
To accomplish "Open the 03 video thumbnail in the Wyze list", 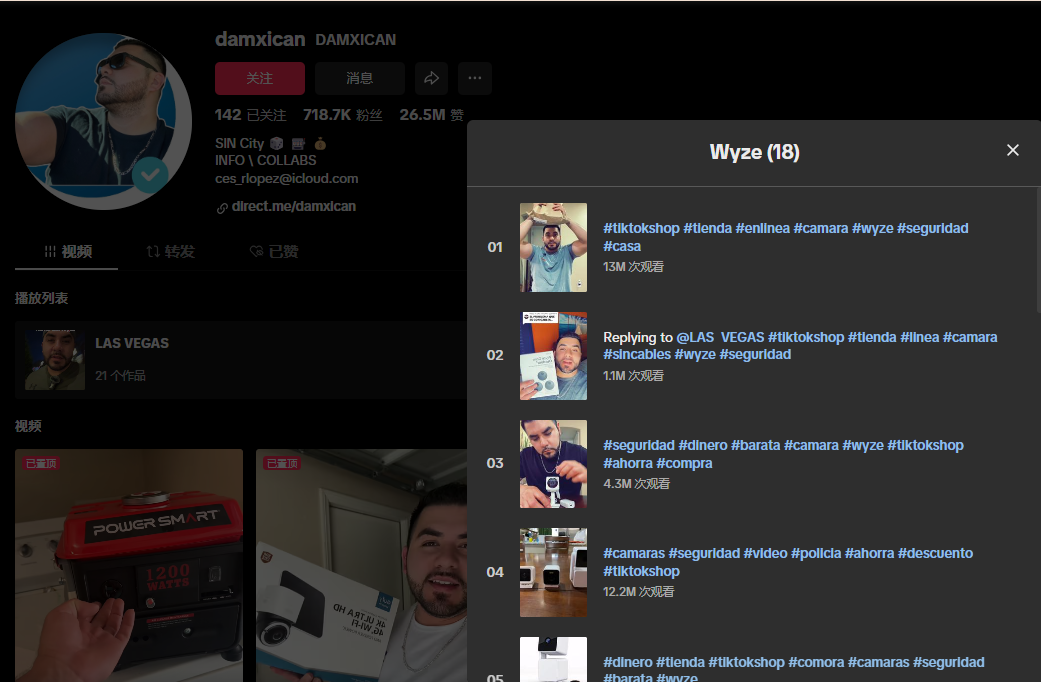I will click(x=553, y=464).
